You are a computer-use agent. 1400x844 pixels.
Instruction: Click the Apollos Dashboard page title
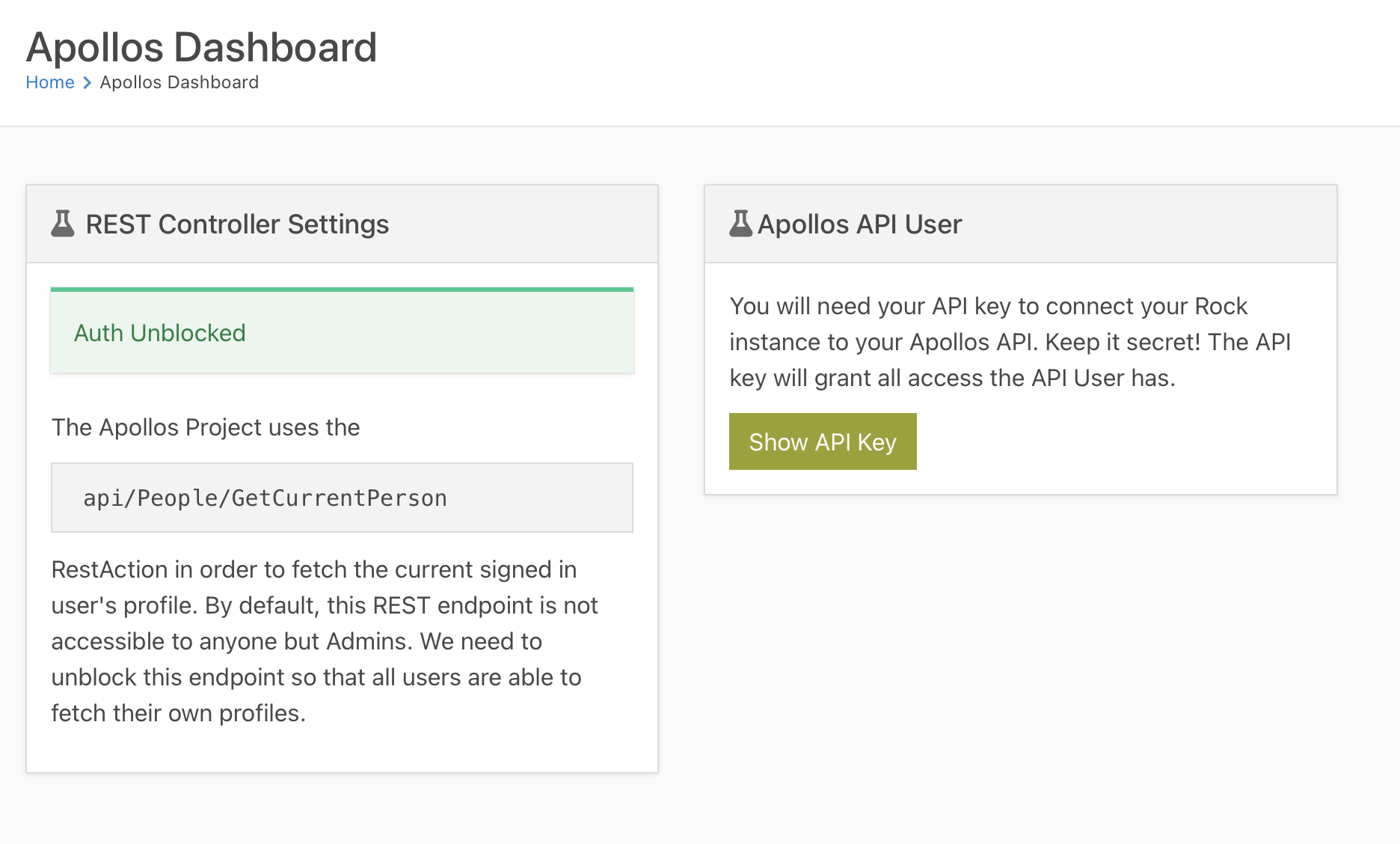[x=201, y=47]
